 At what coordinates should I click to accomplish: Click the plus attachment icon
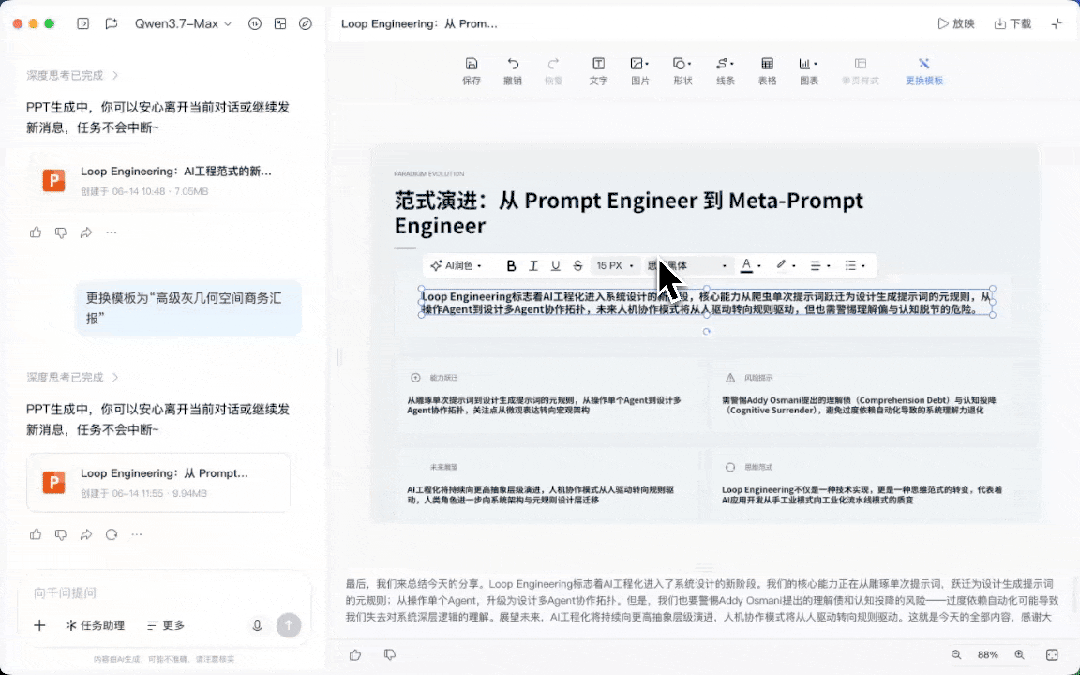(39, 625)
